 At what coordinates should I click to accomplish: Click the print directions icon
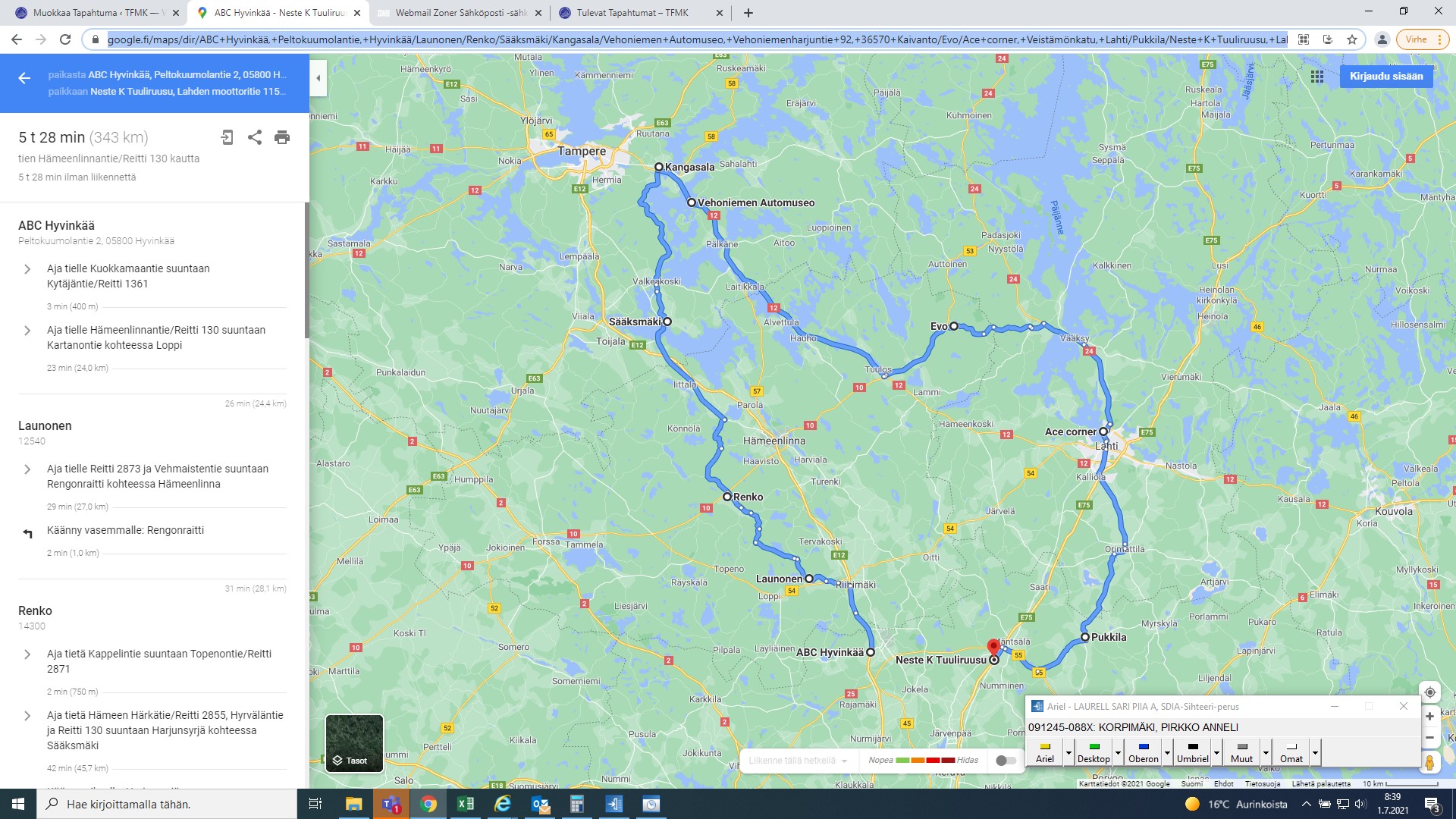282,137
